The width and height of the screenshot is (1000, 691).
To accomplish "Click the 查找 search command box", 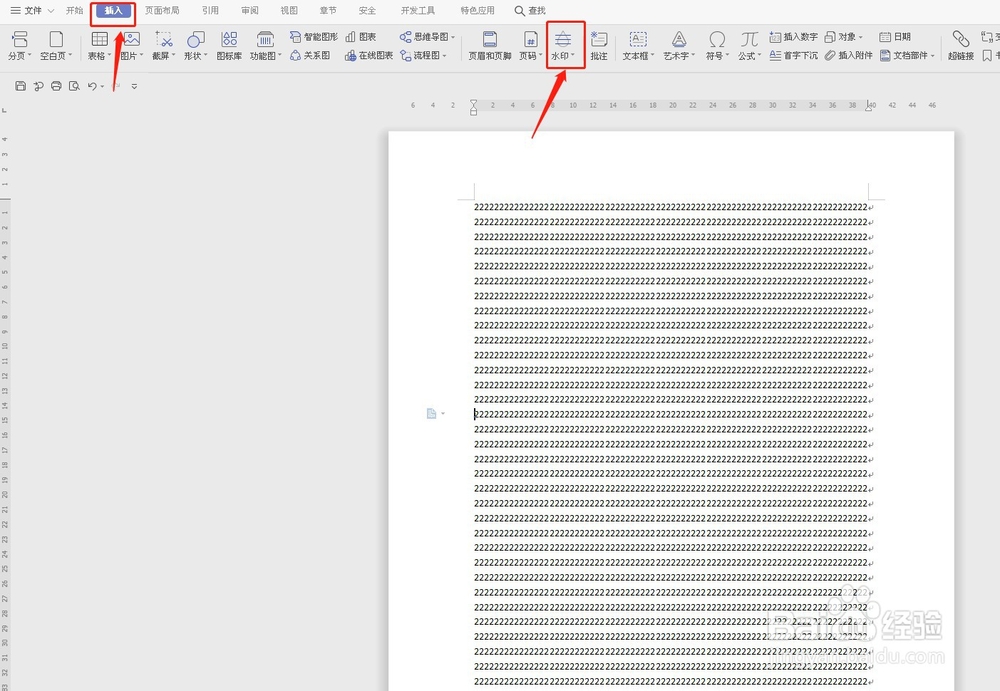I will pyautogui.click(x=531, y=11).
